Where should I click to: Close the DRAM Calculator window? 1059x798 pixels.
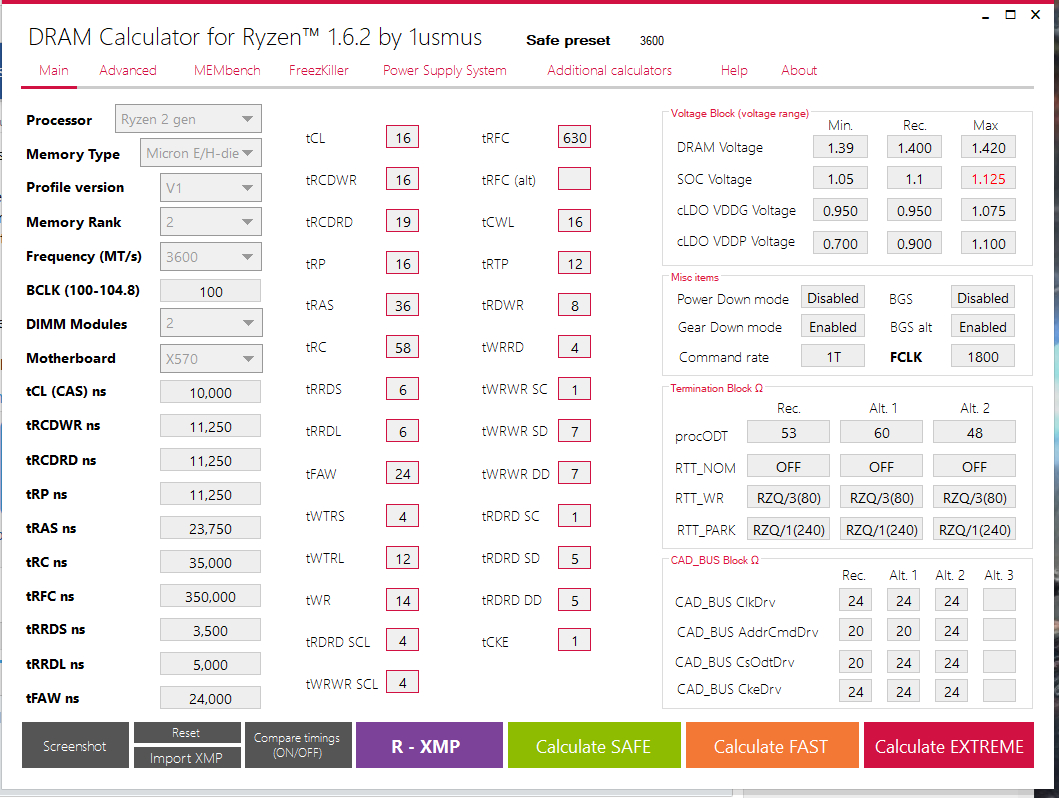[1035, 15]
